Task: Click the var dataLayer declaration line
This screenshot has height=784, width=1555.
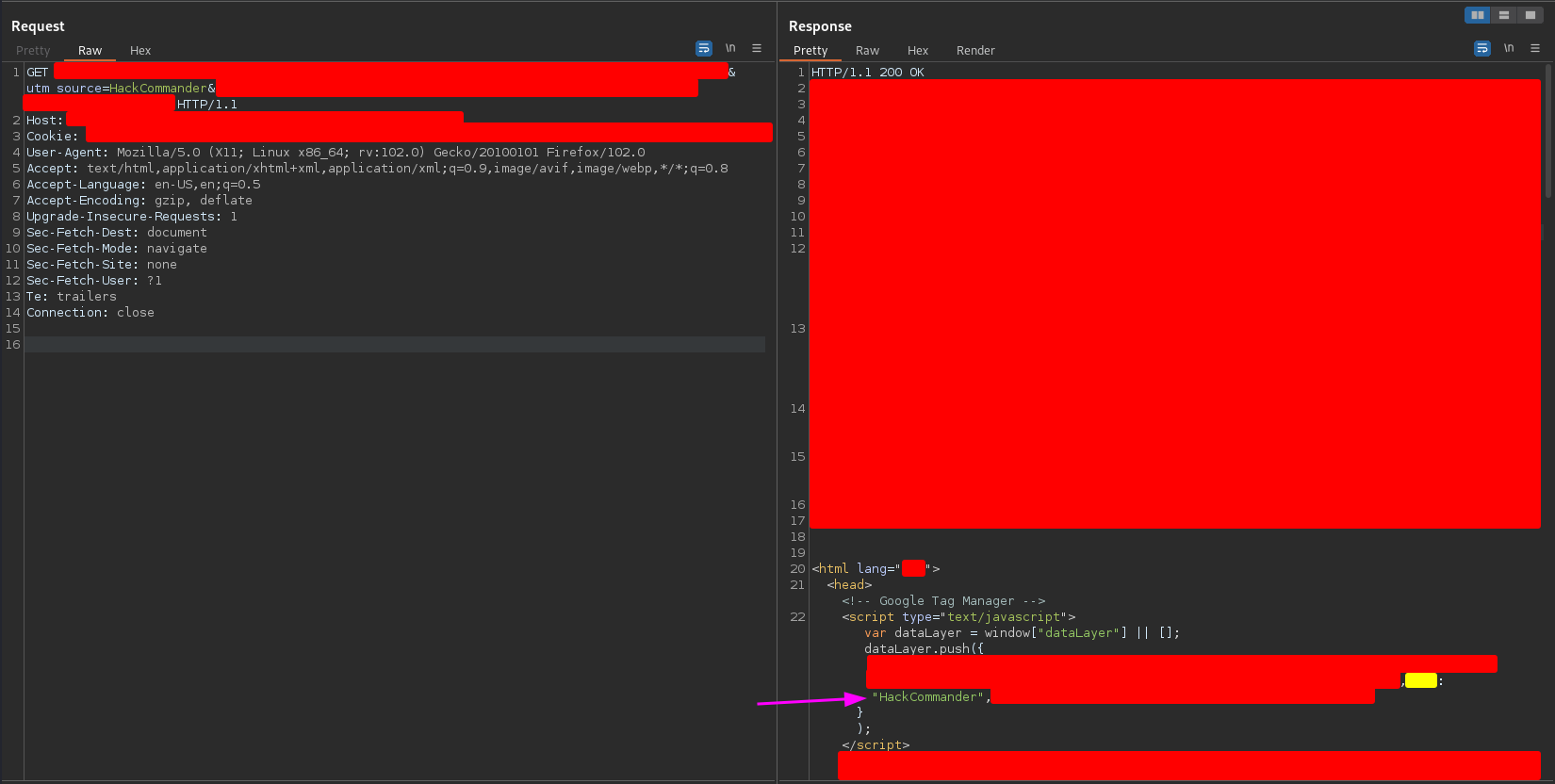Action: 1022,633
